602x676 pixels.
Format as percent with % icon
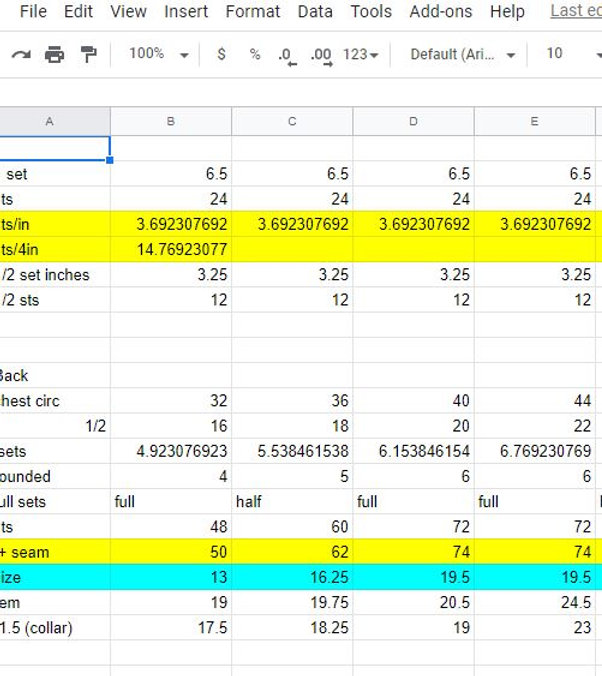255,54
